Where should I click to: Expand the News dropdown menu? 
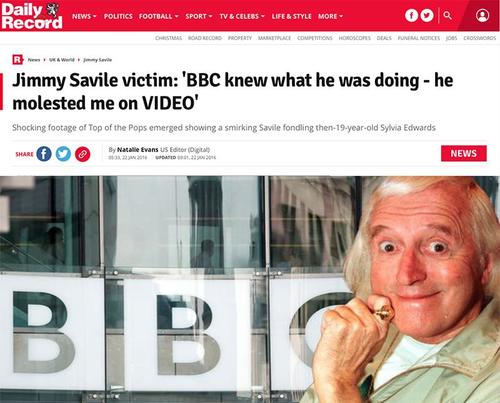[x=84, y=16]
